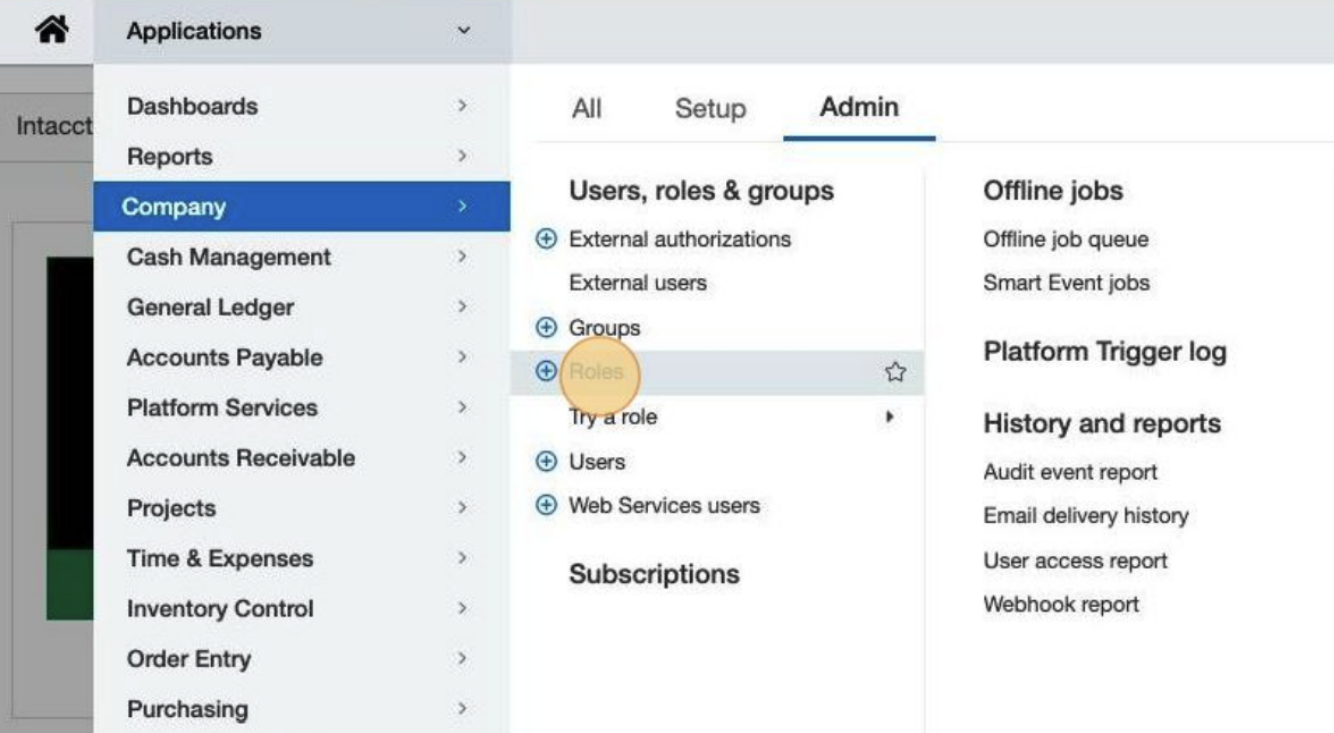
Task: Click the plus icon next to Roles
Action: 546,371
